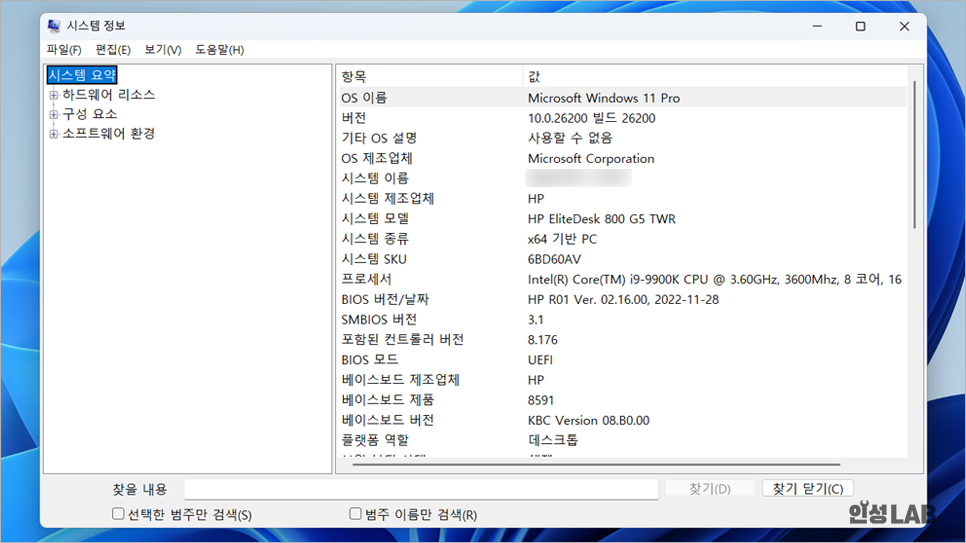Viewport: 966px width, 543px height.
Task: Click the 값 column header
Action: (715, 76)
